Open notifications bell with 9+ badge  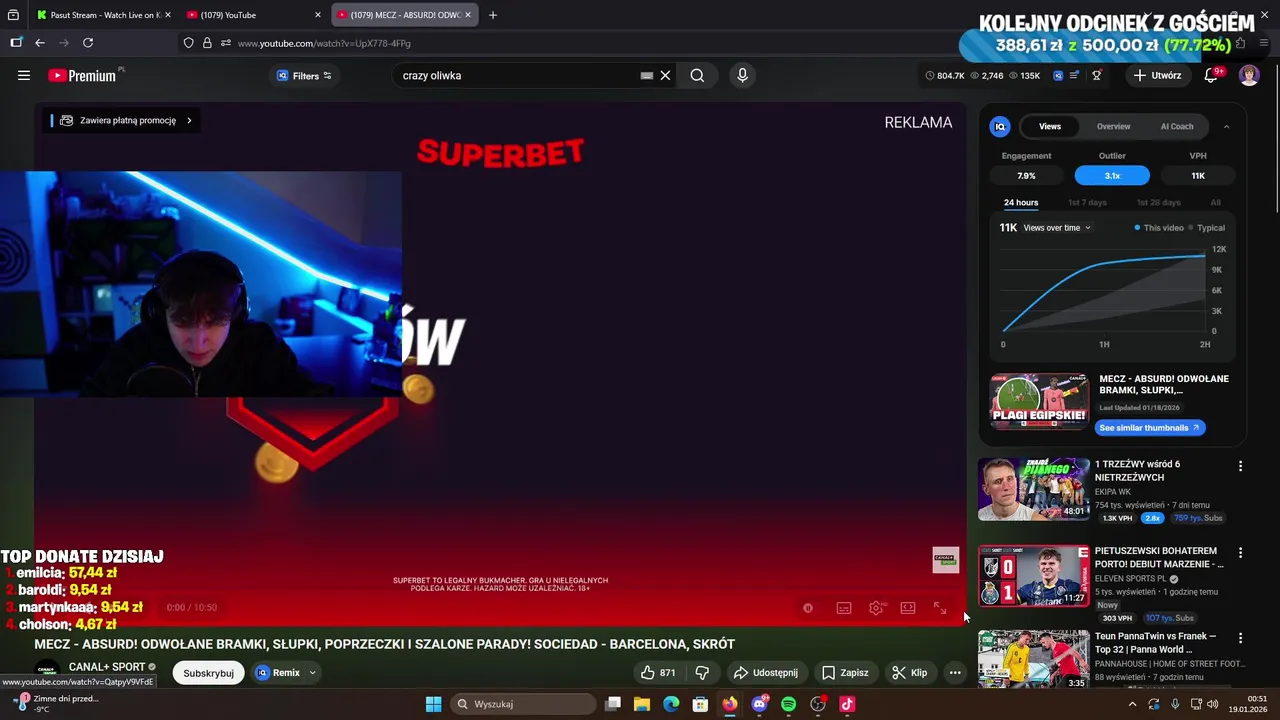pos(1211,75)
